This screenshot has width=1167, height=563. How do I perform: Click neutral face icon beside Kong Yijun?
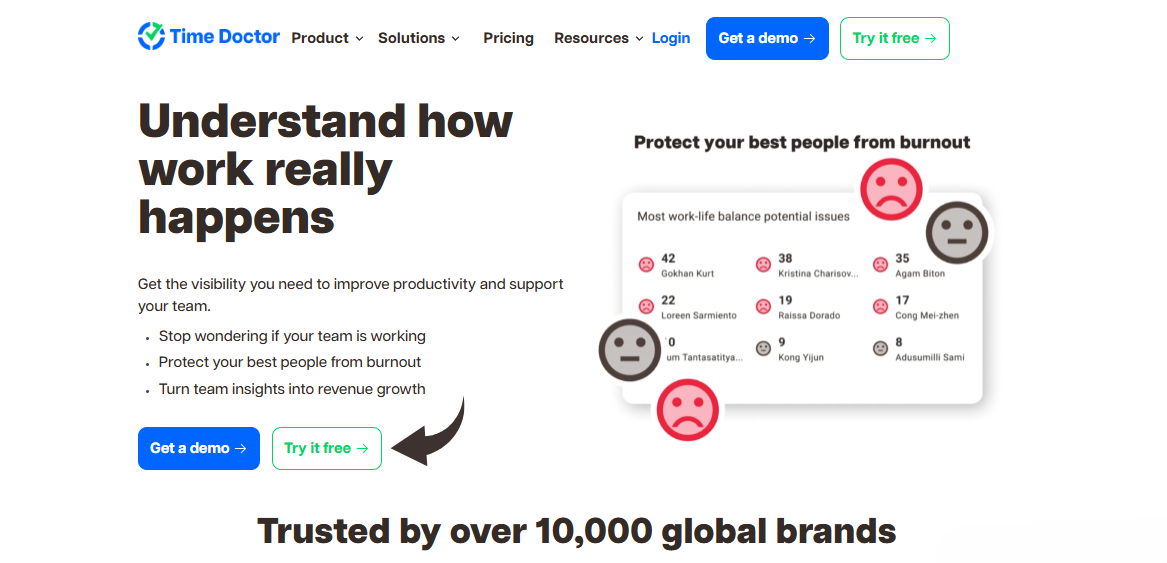click(x=763, y=349)
